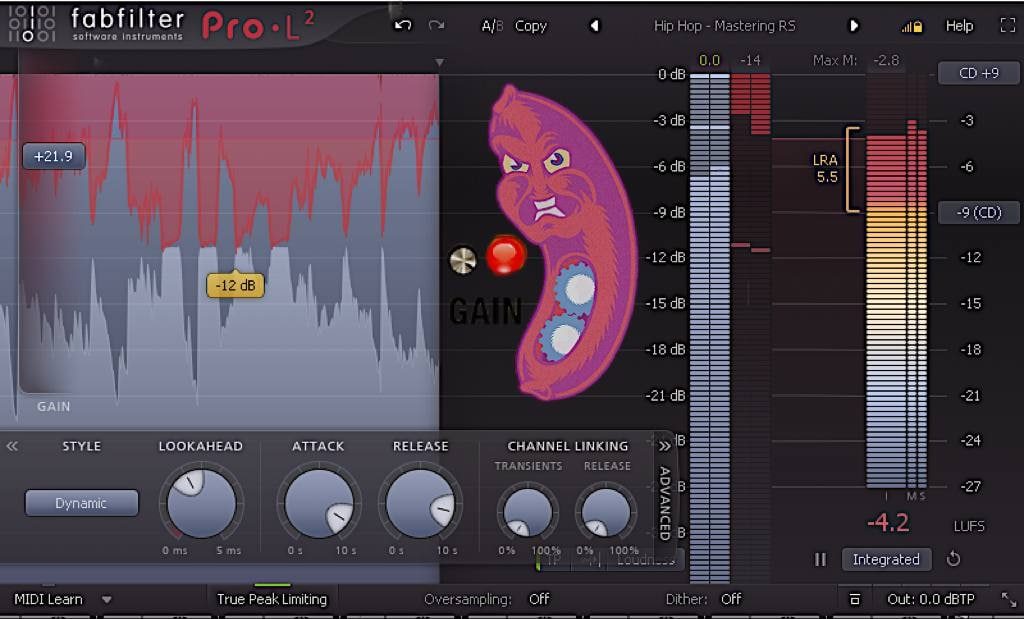Redo the last change
Viewport: 1024px width, 619px height.
pyautogui.click(x=436, y=25)
